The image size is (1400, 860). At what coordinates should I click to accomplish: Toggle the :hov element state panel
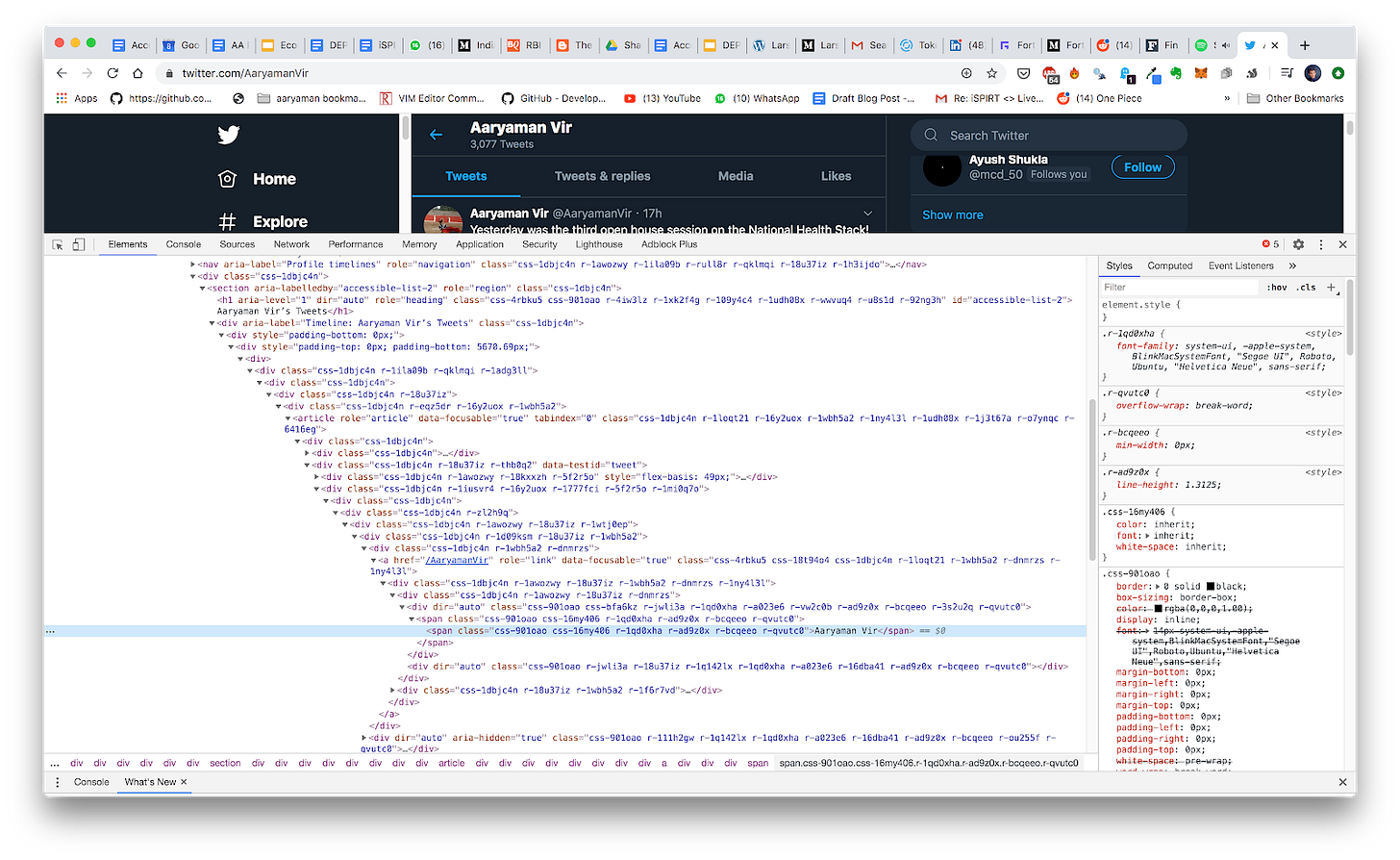click(1277, 287)
